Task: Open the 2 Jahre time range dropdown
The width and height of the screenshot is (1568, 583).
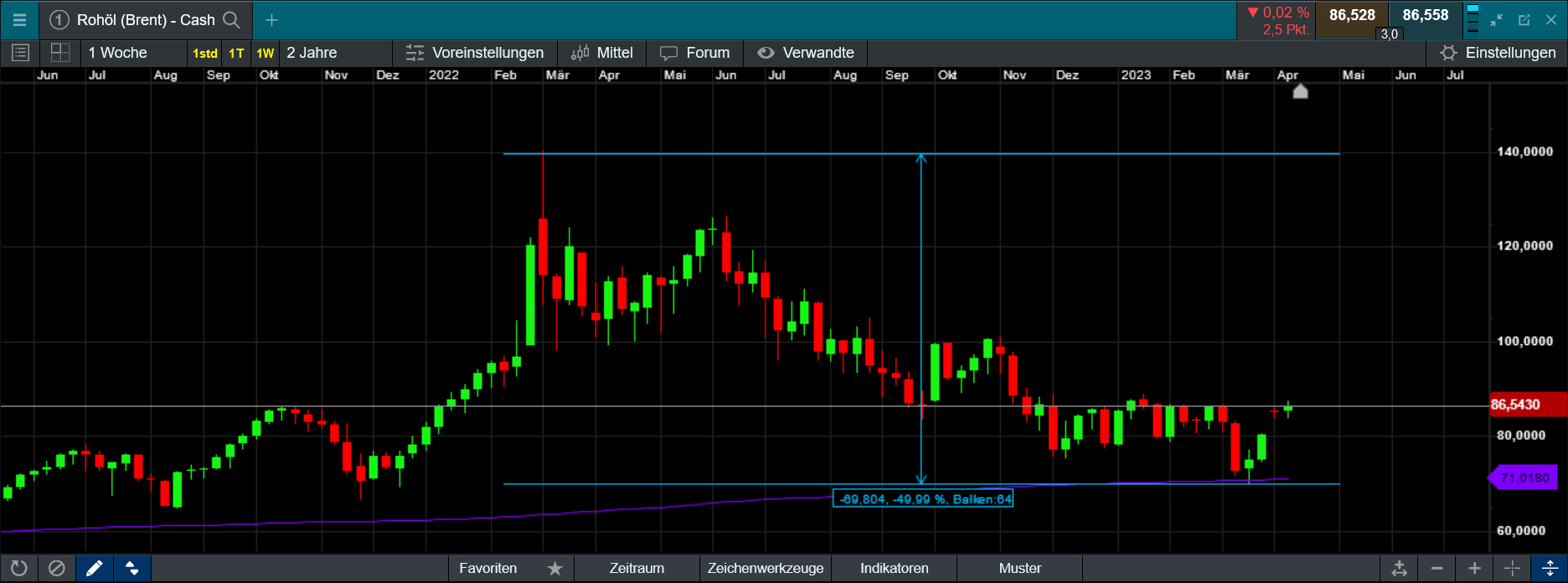Action: 335,53
